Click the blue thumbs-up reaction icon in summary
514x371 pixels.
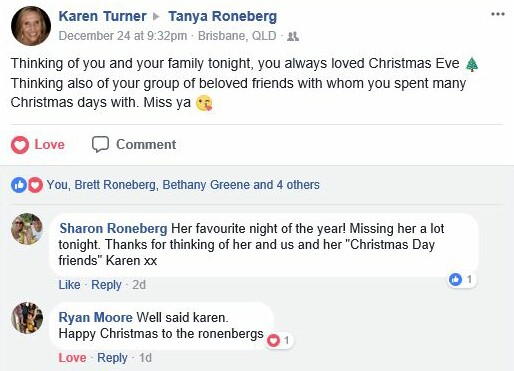click(x=19, y=185)
